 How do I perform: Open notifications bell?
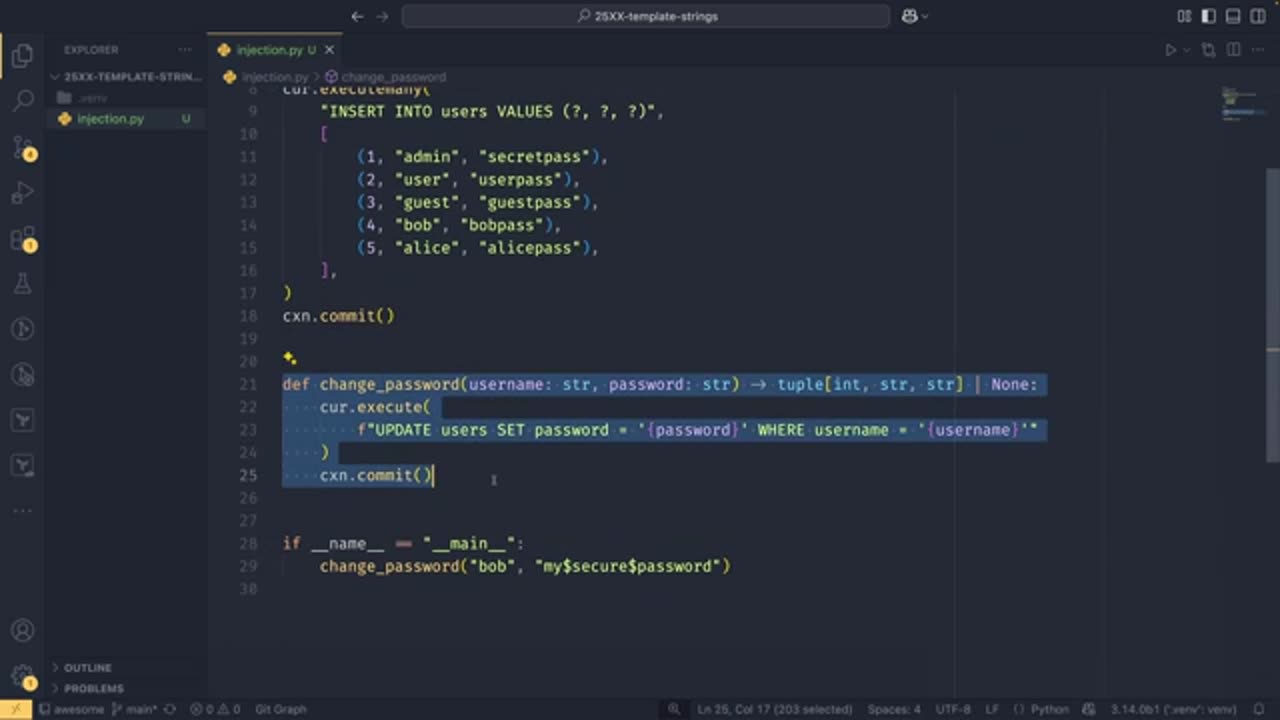(x=1259, y=709)
